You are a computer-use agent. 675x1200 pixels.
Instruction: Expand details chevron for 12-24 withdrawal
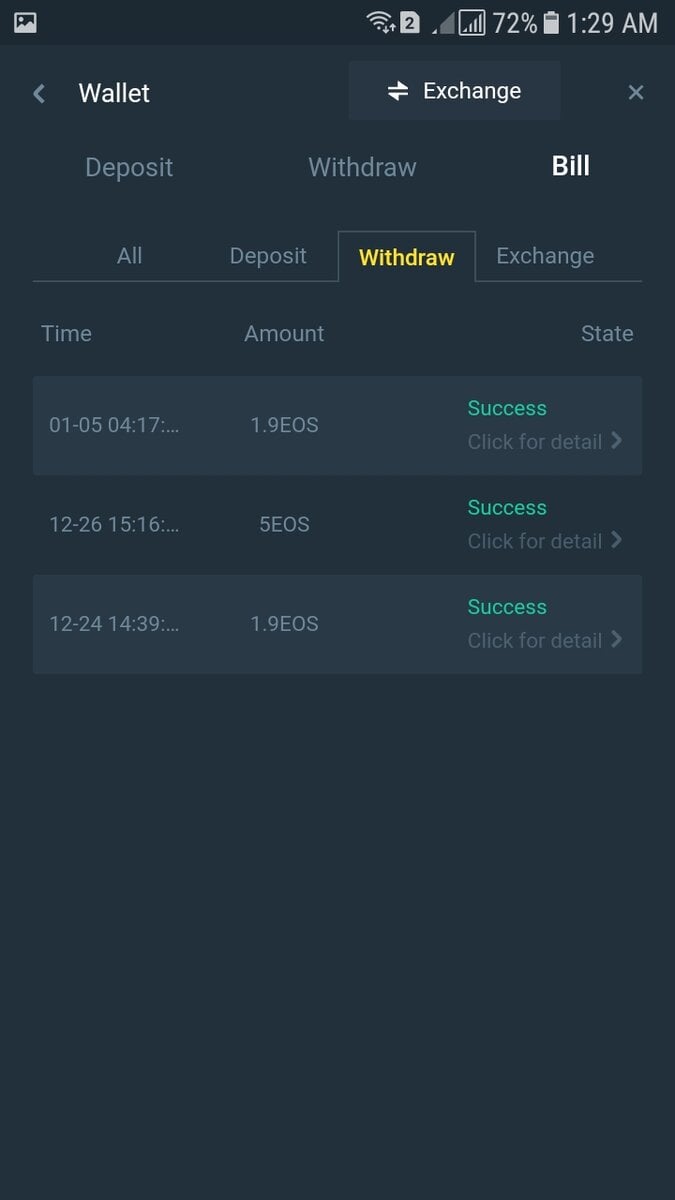(616, 639)
